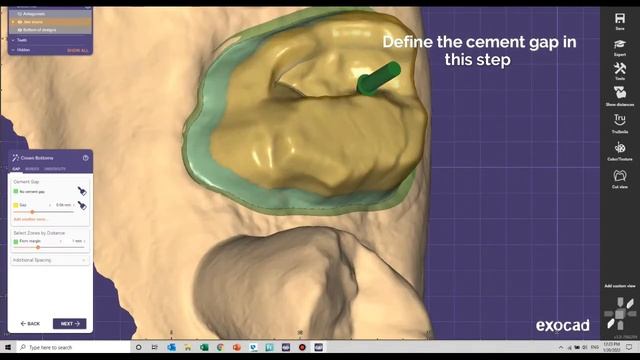Adjust the From margin slider handle
Image resolution: width=640 pixels, height=360 pixels.
[38, 247]
